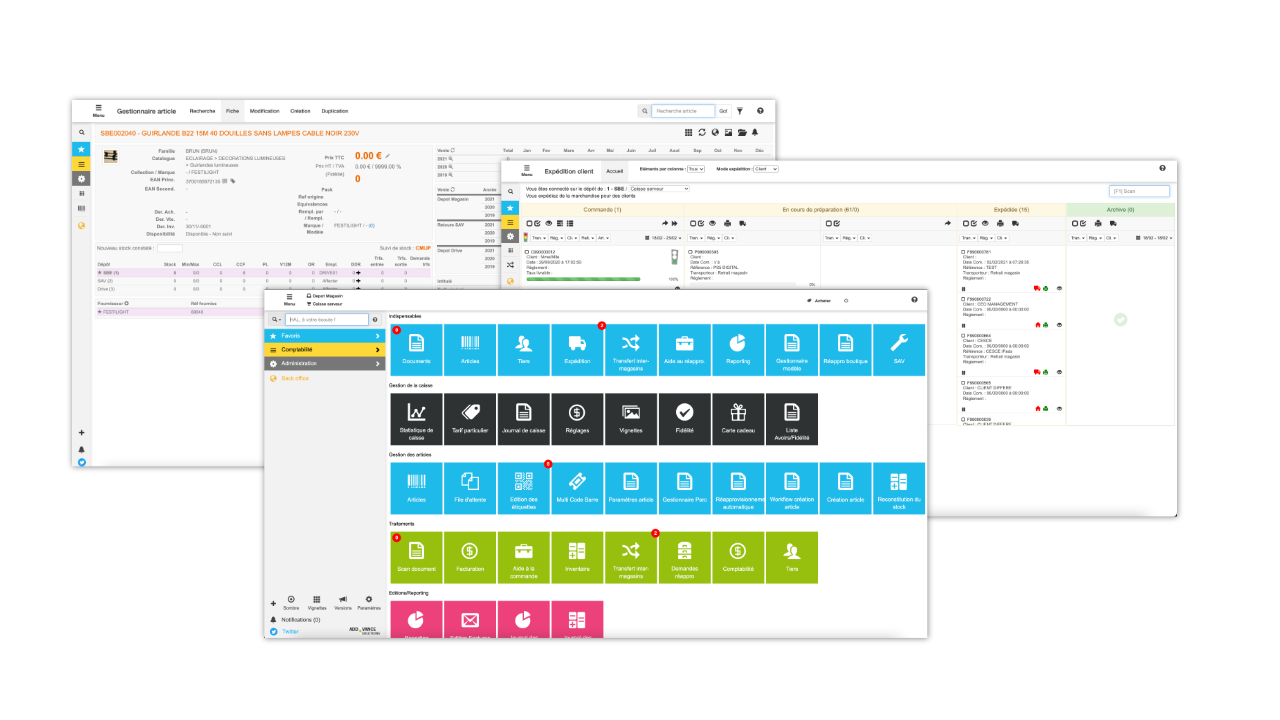Toggle eye visibility icon in Commande column
The width and height of the screenshot is (1280, 720).
549,223
